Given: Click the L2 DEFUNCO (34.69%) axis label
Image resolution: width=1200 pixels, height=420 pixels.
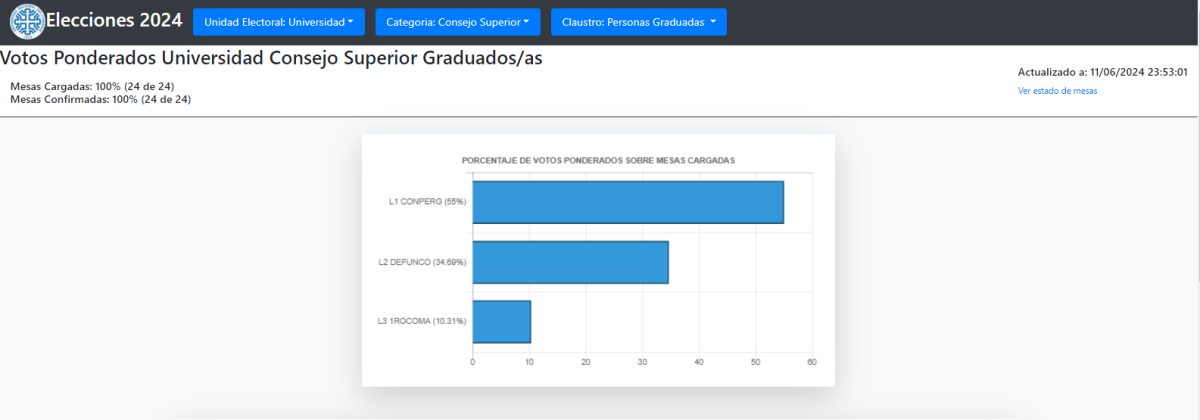Looking at the screenshot, I should [x=422, y=262].
